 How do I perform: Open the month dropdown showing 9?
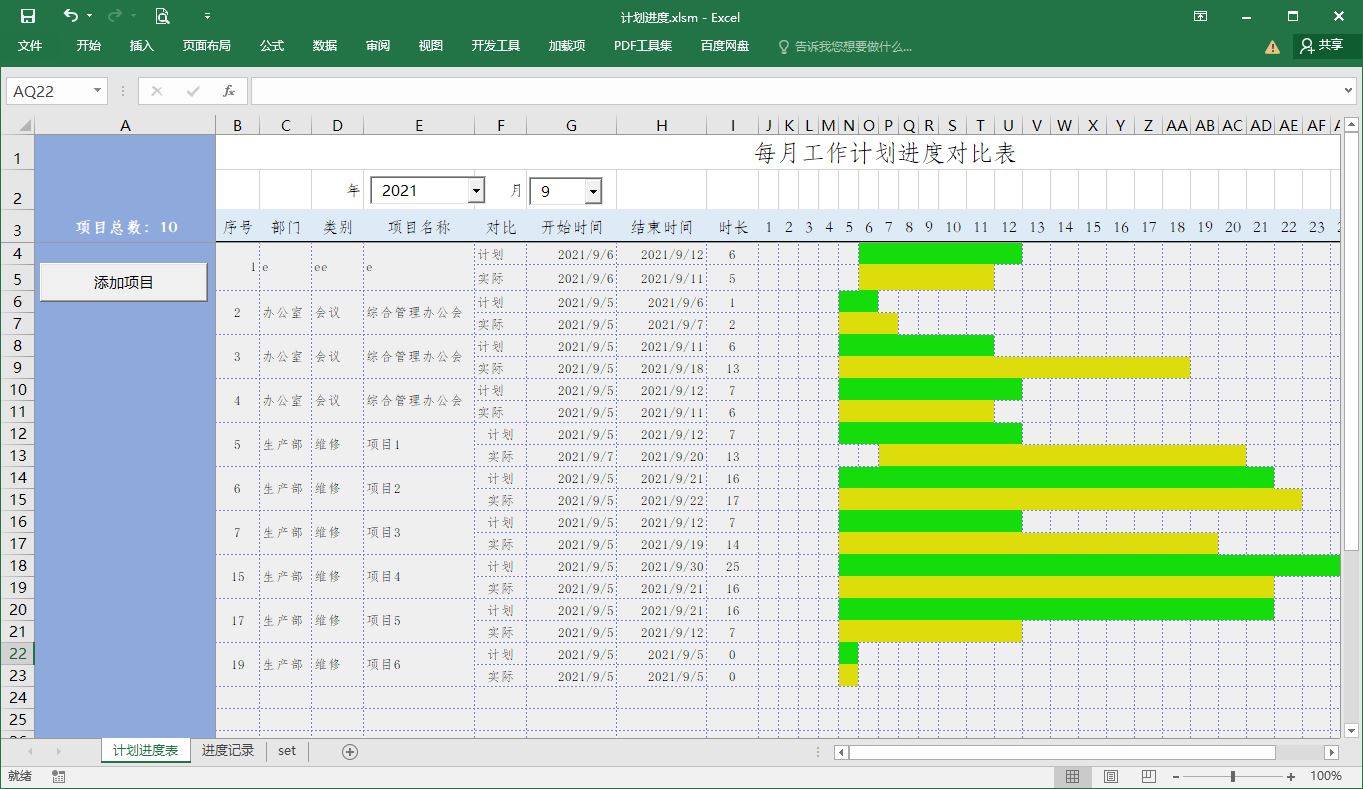(x=592, y=190)
